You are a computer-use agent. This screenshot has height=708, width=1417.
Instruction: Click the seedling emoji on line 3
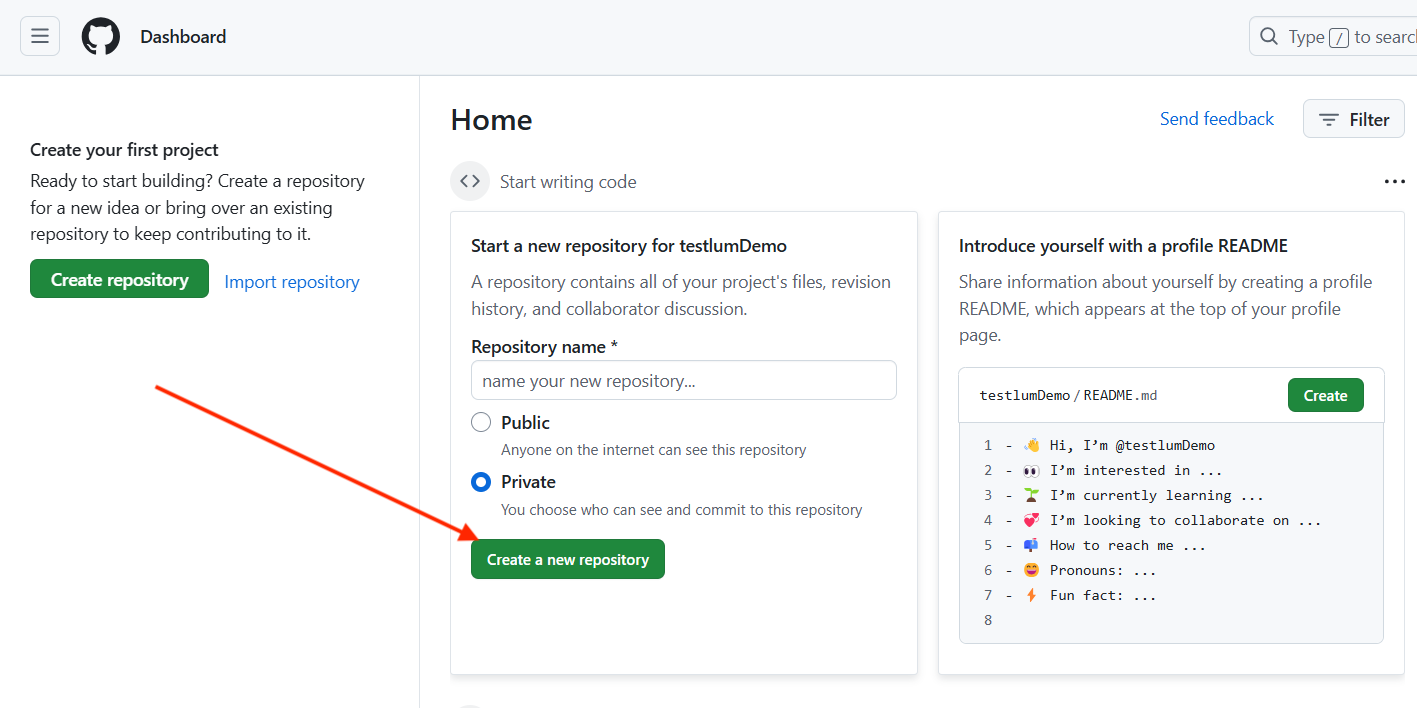point(1032,495)
